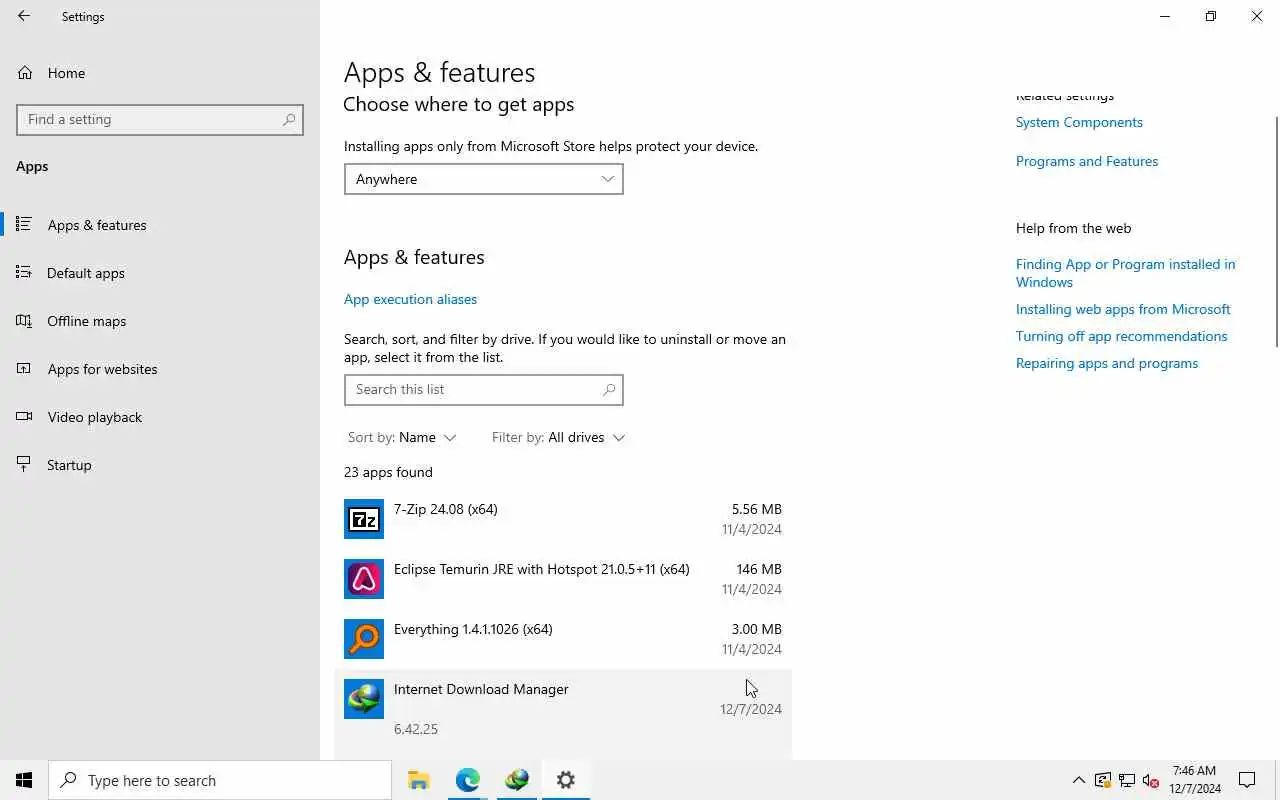Click the Internet Download Manager icon
This screenshot has width=1280, height=800.
pyautogui.click(x=364, y=699)
